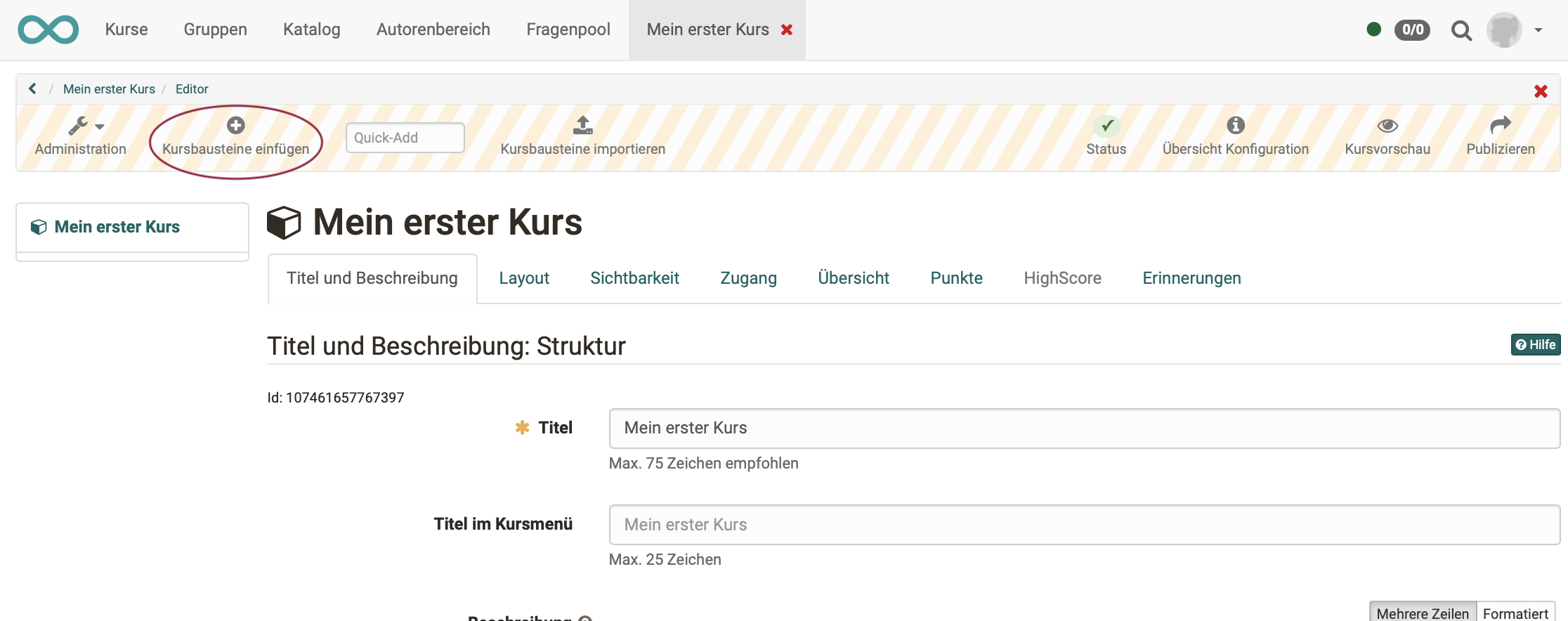Click the green online status indicator
Image resolution: width=1568 pixels, height=621 pixels.
point(1373,30)
